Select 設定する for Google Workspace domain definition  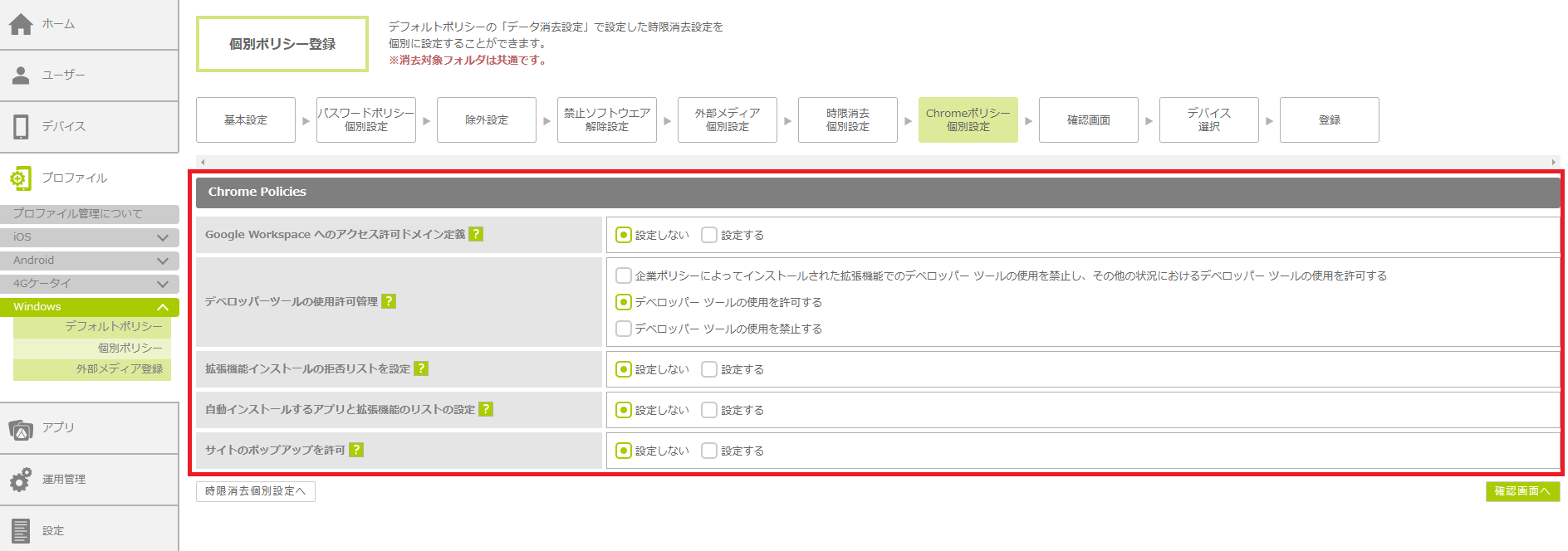[709, 235]
